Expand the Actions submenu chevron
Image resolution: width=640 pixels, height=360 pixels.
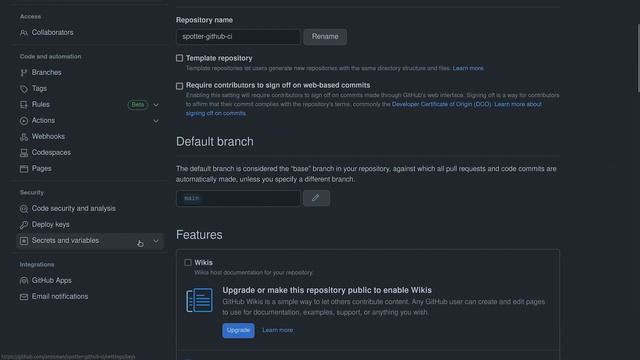[156, 121]
